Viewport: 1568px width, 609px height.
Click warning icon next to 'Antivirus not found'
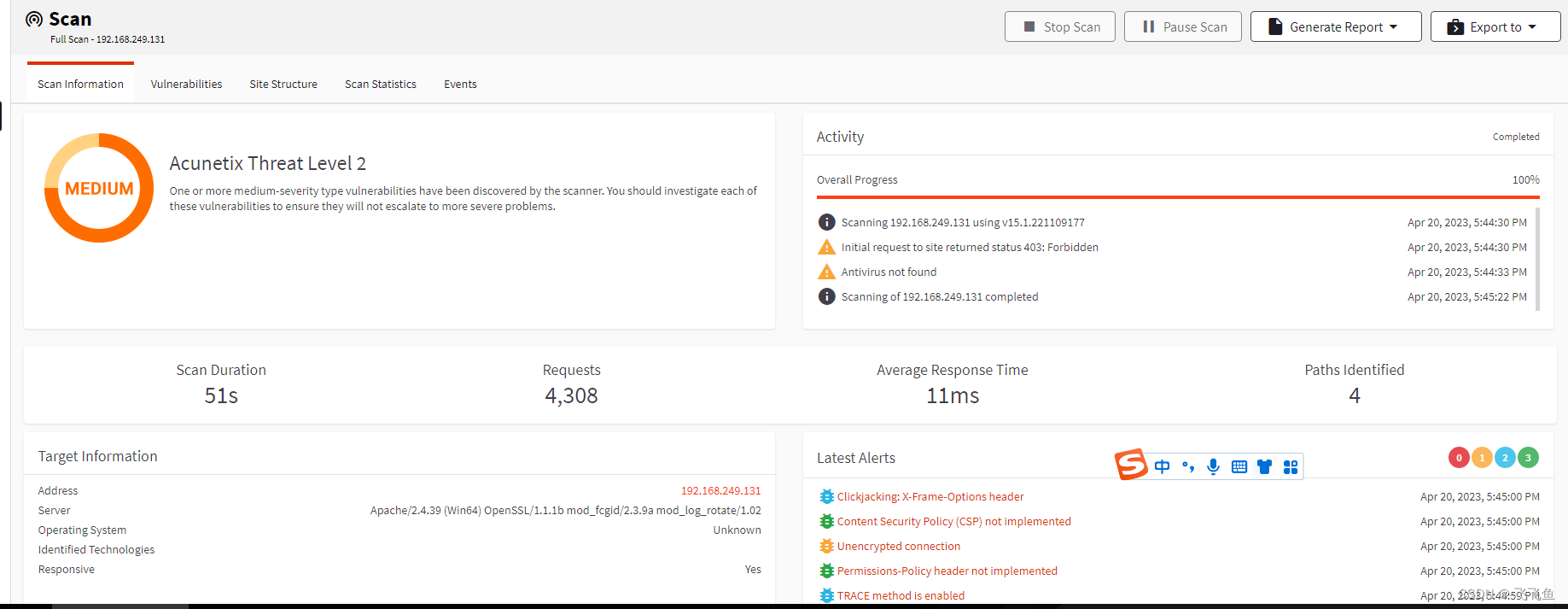click(x=826, y=272)
